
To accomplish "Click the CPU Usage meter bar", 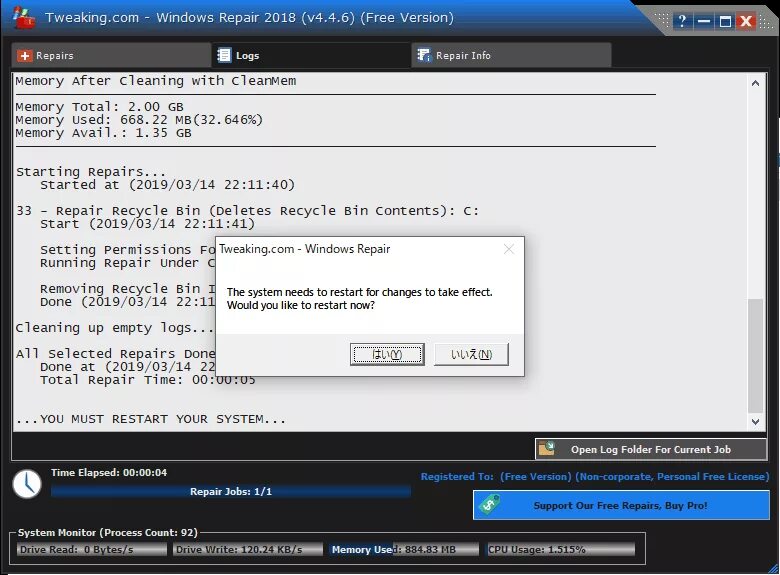I will click(561, 550).
